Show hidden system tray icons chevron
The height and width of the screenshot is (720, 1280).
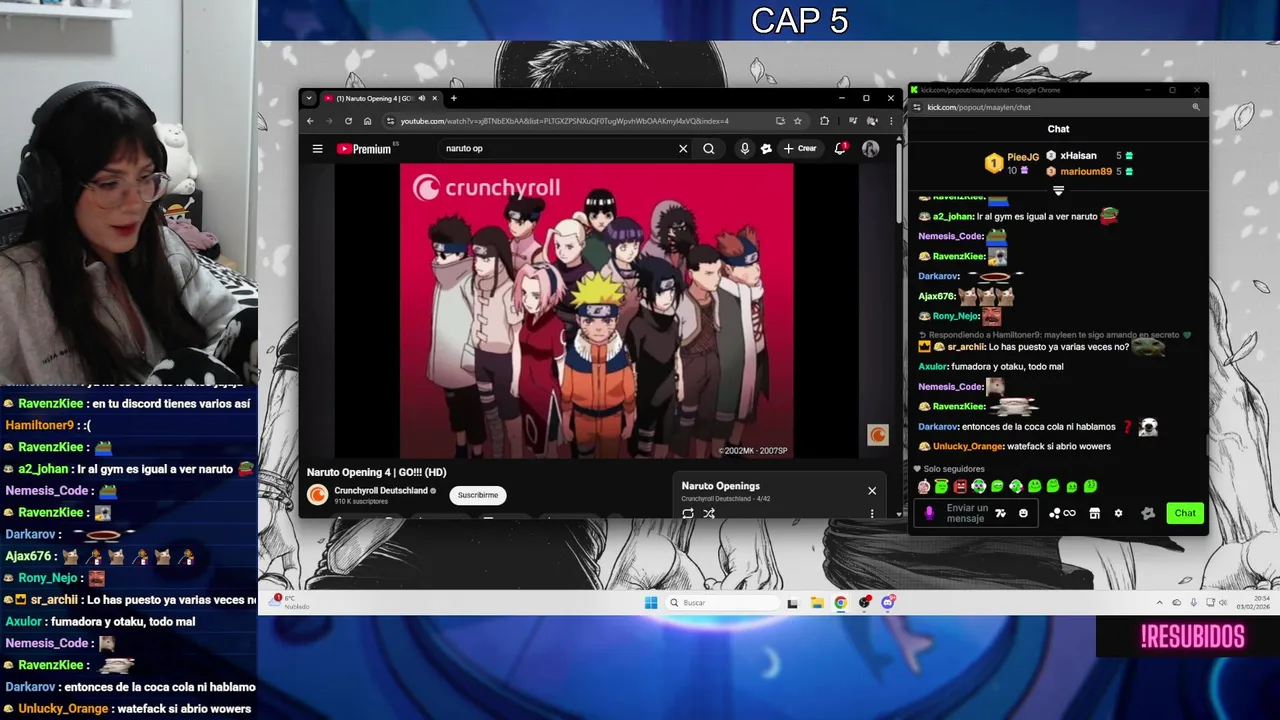[x=1160, y=603]
